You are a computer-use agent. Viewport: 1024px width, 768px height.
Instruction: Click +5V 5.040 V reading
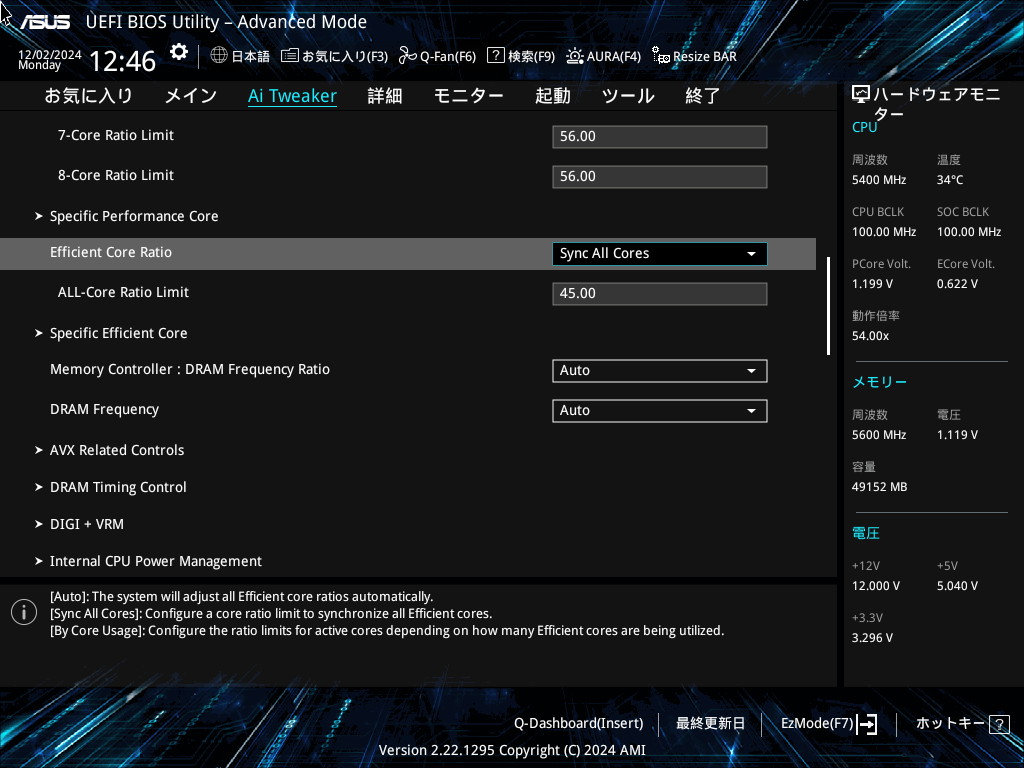(957, 586)
